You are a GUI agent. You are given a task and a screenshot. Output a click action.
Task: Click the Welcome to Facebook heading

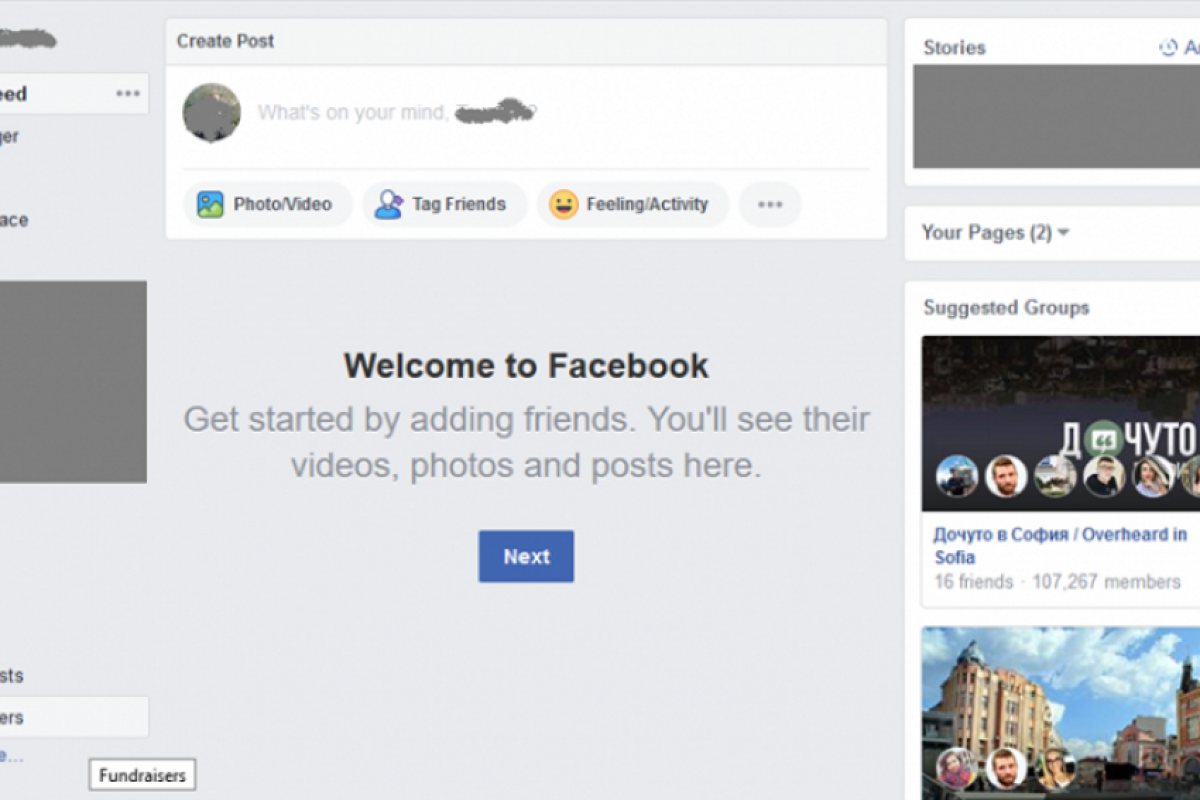tap(526, 365)
